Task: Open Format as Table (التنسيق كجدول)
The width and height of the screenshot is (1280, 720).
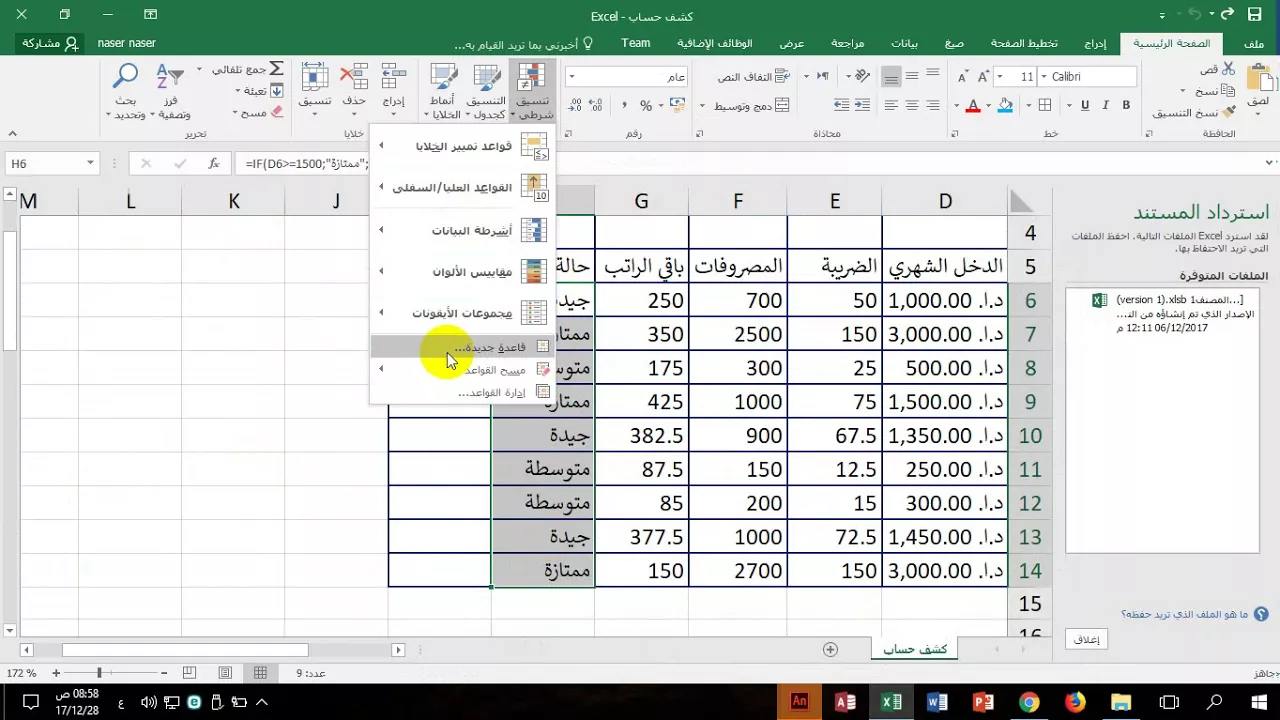Action: [x=487, y=92]
